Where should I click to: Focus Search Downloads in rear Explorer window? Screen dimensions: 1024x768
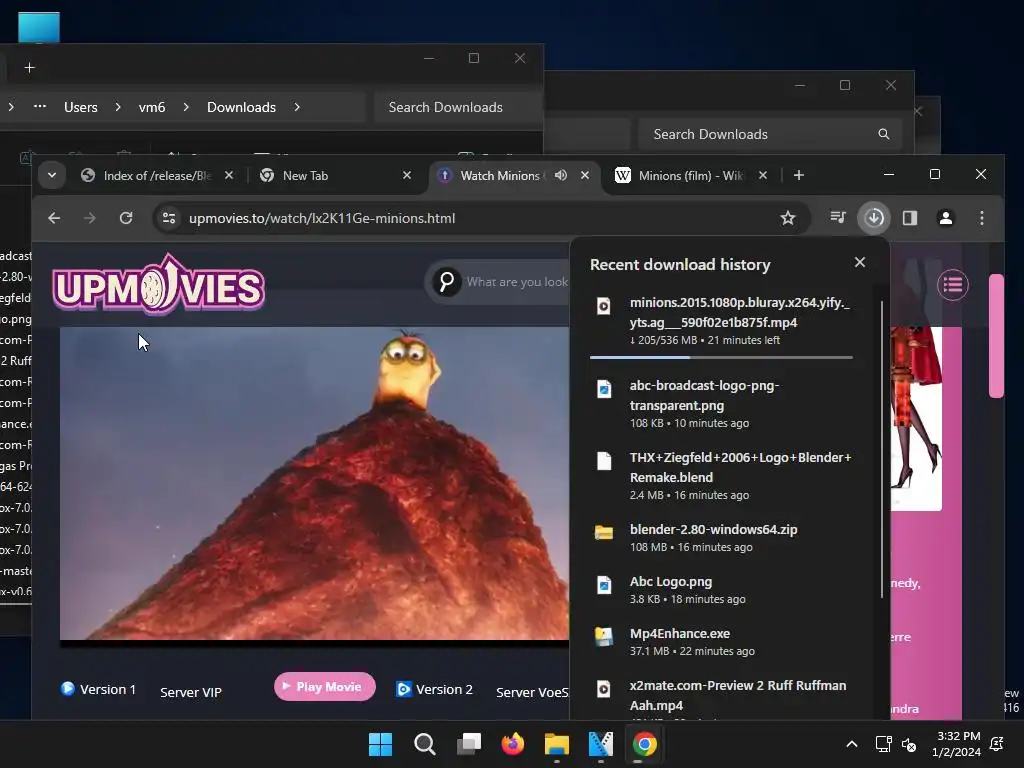point(771,134)
